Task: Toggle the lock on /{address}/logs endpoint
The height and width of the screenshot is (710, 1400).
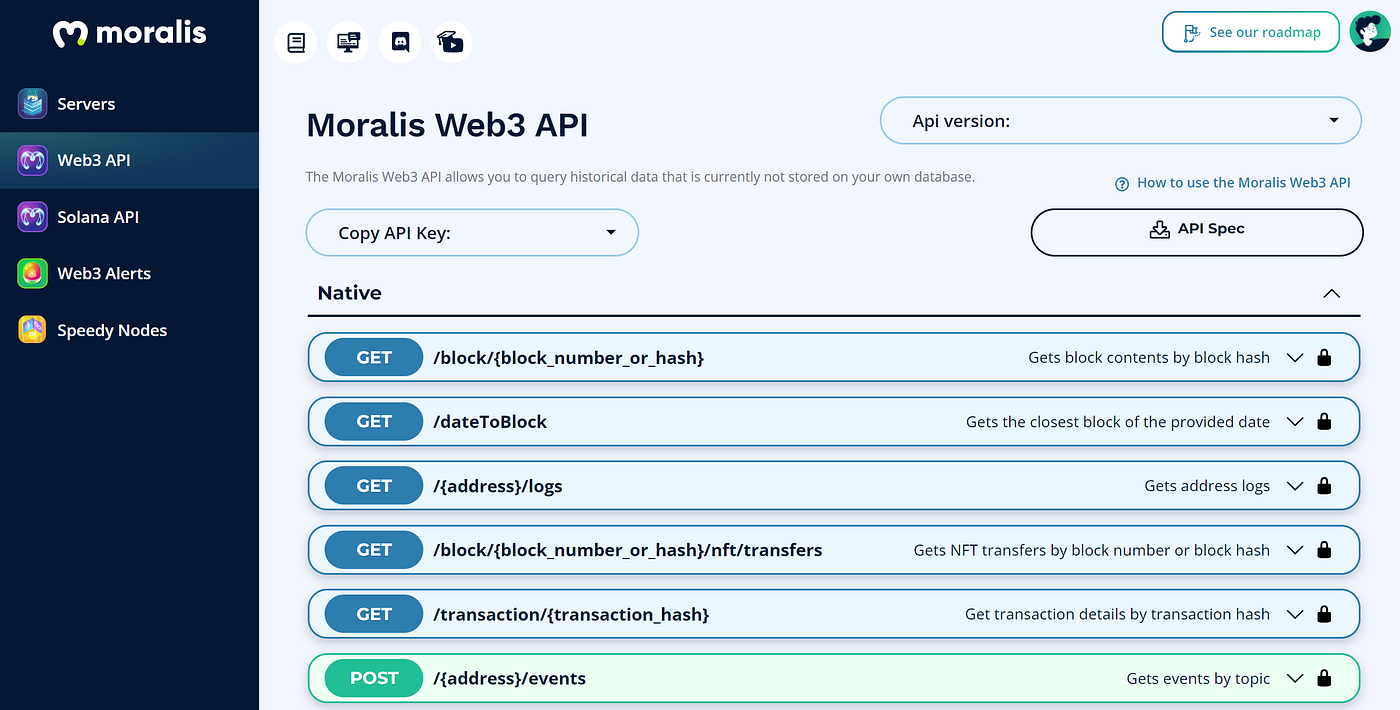Action: [x=1324, y=485]
